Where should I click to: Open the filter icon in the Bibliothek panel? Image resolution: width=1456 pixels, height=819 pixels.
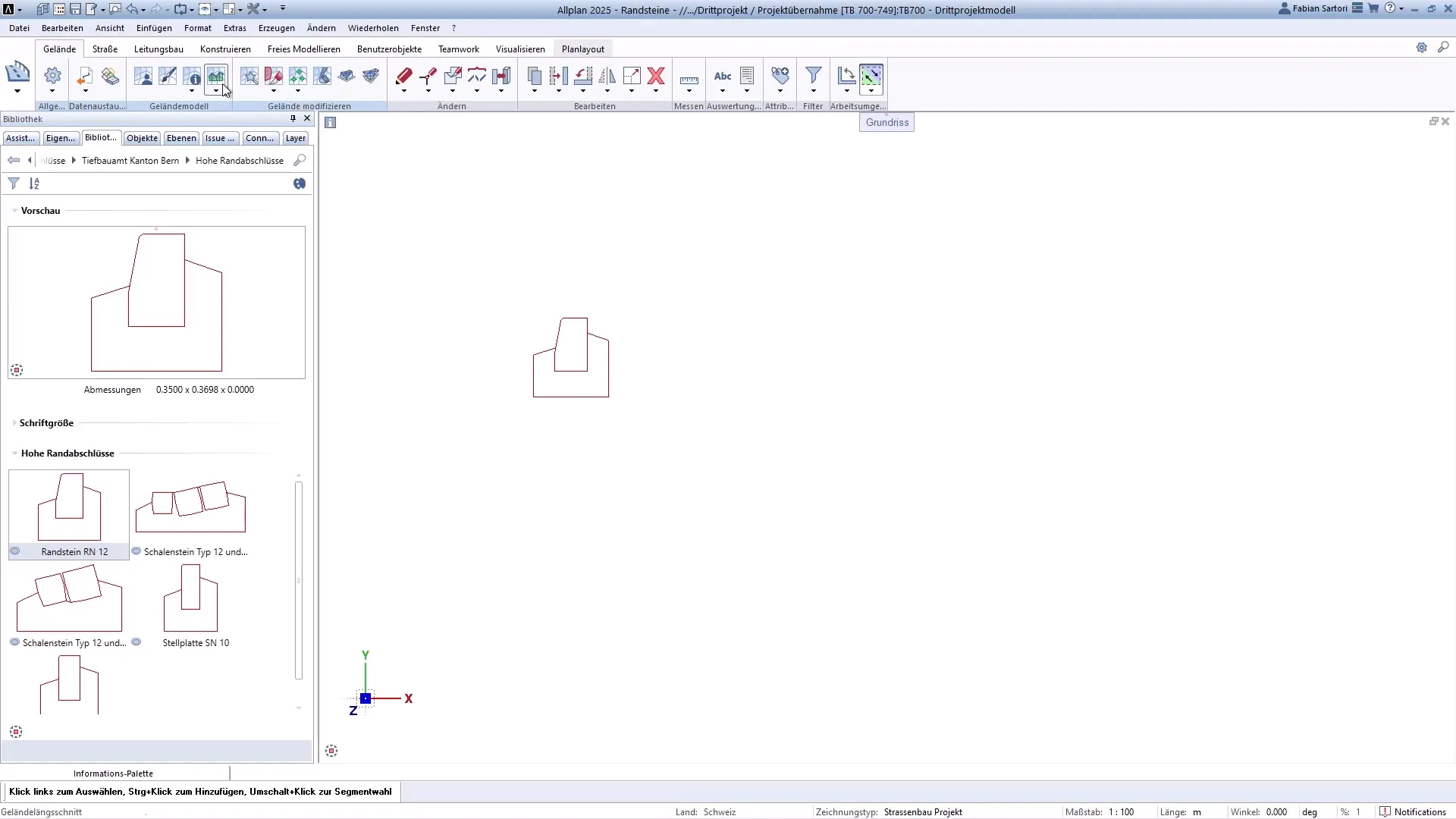(x=13, y=184)
